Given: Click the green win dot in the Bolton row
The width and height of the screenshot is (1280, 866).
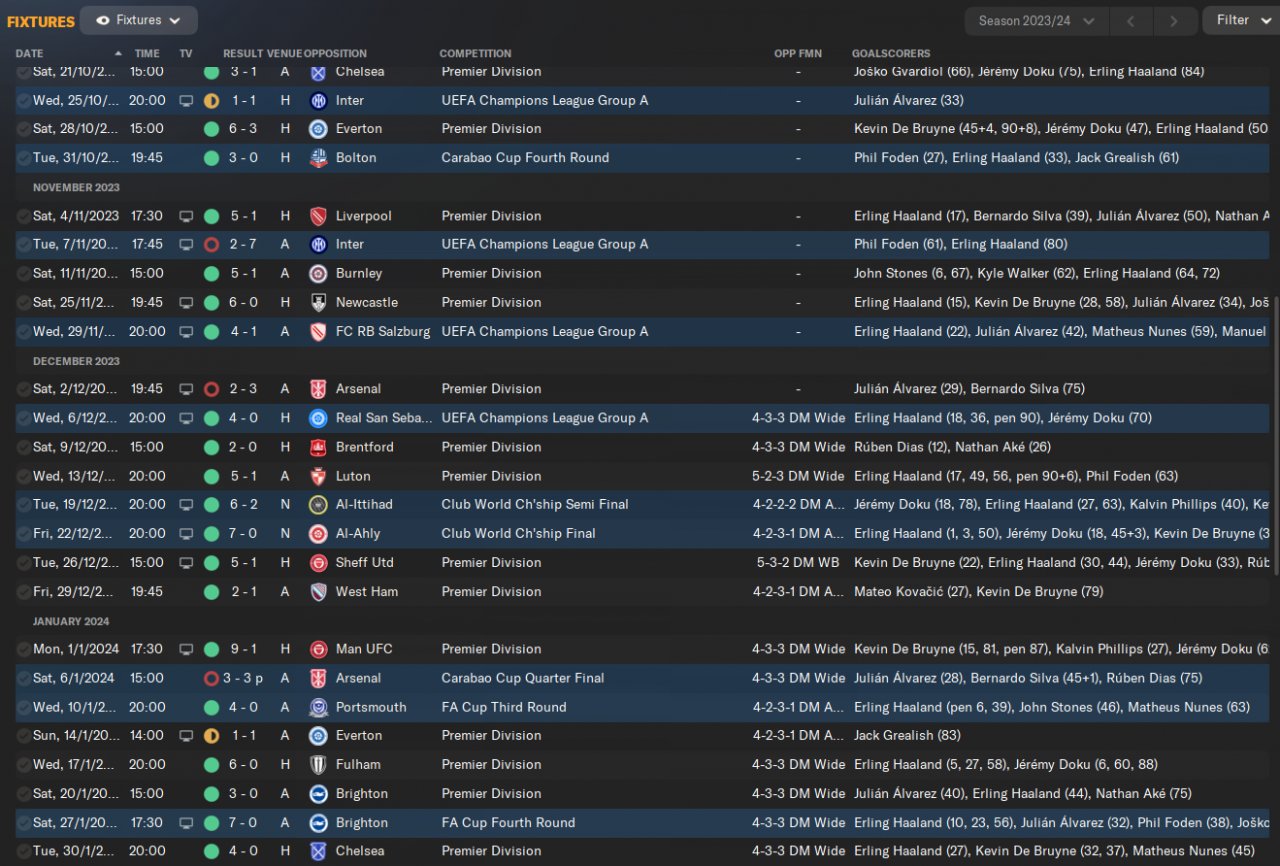Looking at the screenshot, I should [x=211, y=158].
